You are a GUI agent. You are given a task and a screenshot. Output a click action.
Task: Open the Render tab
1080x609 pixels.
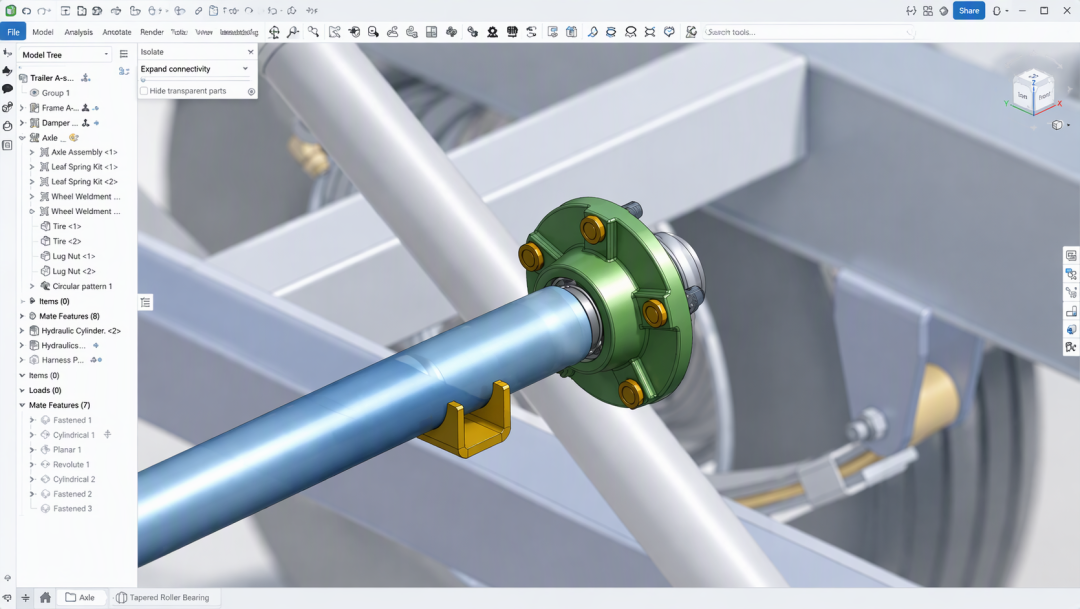coord(152,32)
